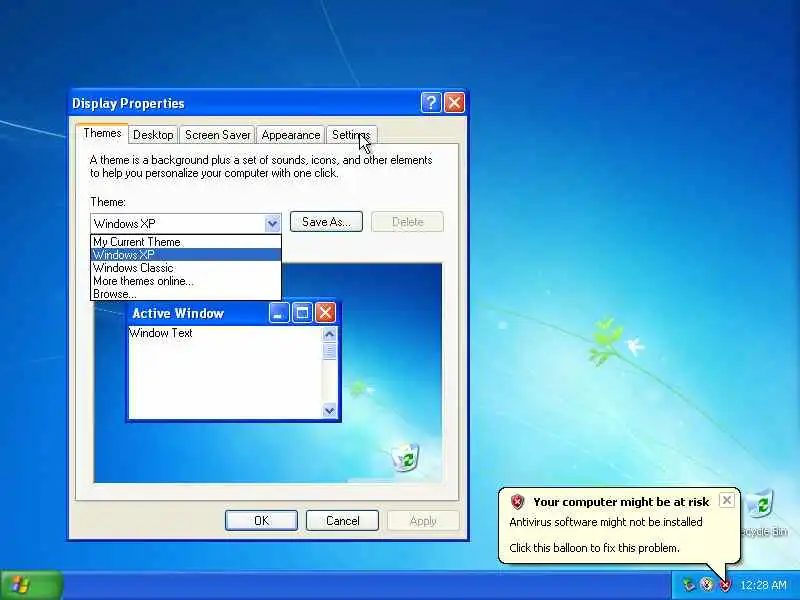Click the taskbar clock showing 12:28 AM
This screenshot has height=600, width=800.
pos(763,585)
